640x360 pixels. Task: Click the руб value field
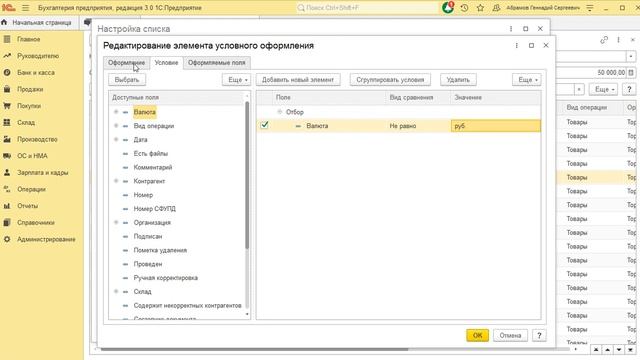496,126
